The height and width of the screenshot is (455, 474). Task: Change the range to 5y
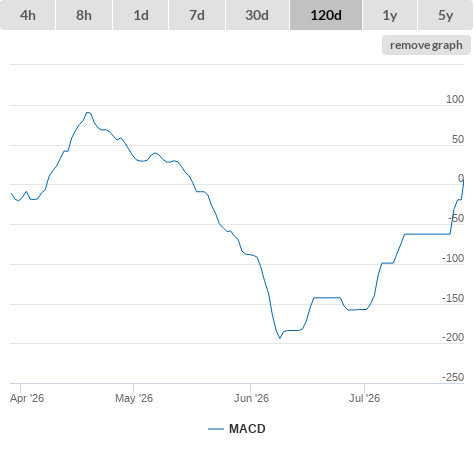[445, 15]
